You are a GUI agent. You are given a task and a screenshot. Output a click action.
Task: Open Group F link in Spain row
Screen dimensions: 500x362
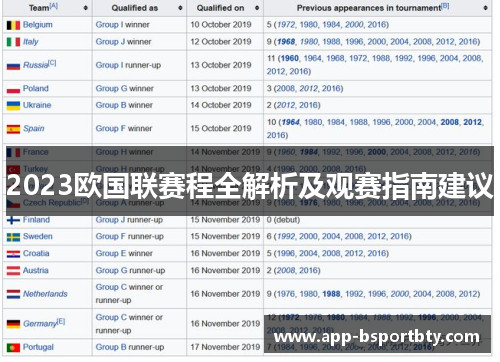[111, 129]
